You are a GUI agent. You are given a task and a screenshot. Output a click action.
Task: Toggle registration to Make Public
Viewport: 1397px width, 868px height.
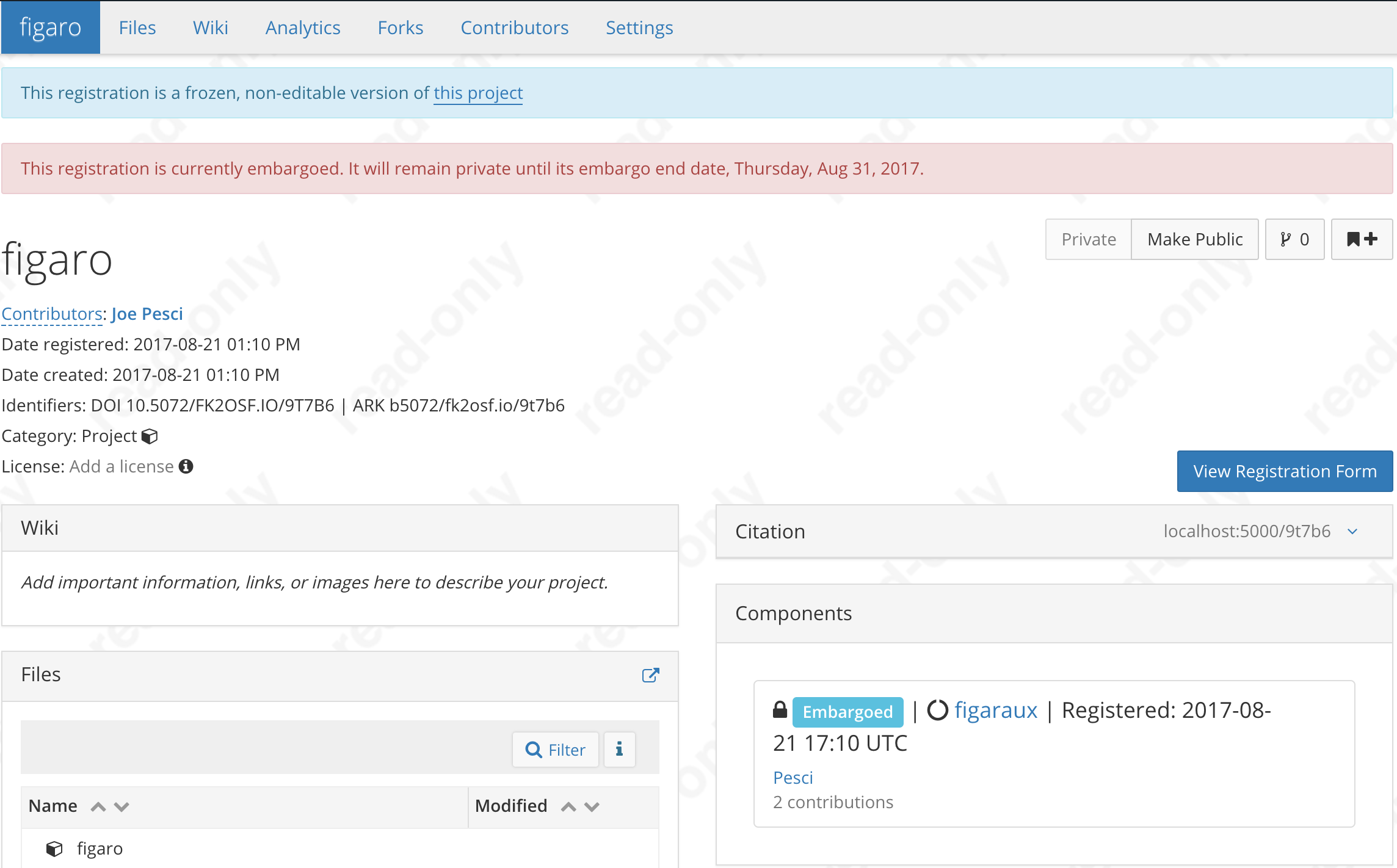(1194, 239)
